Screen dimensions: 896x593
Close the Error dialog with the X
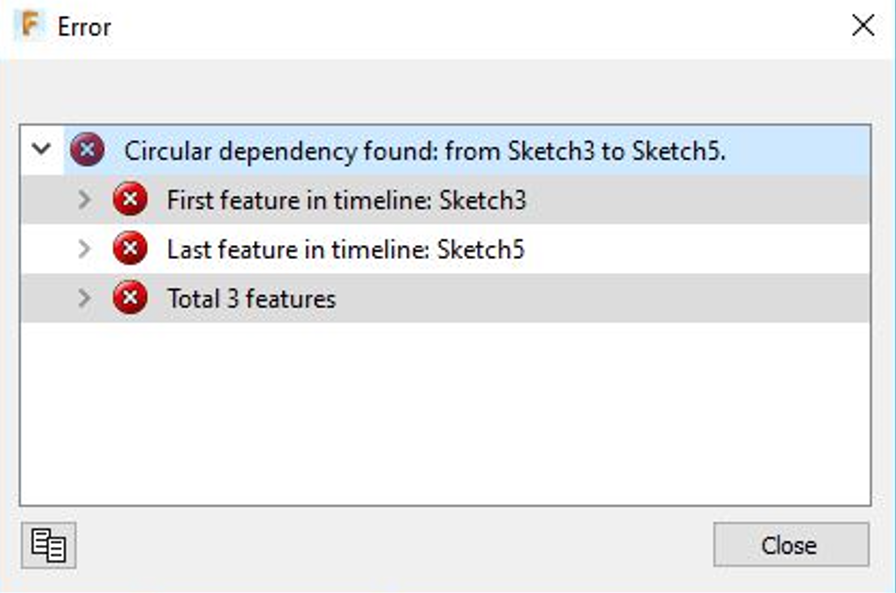point(862,26)
